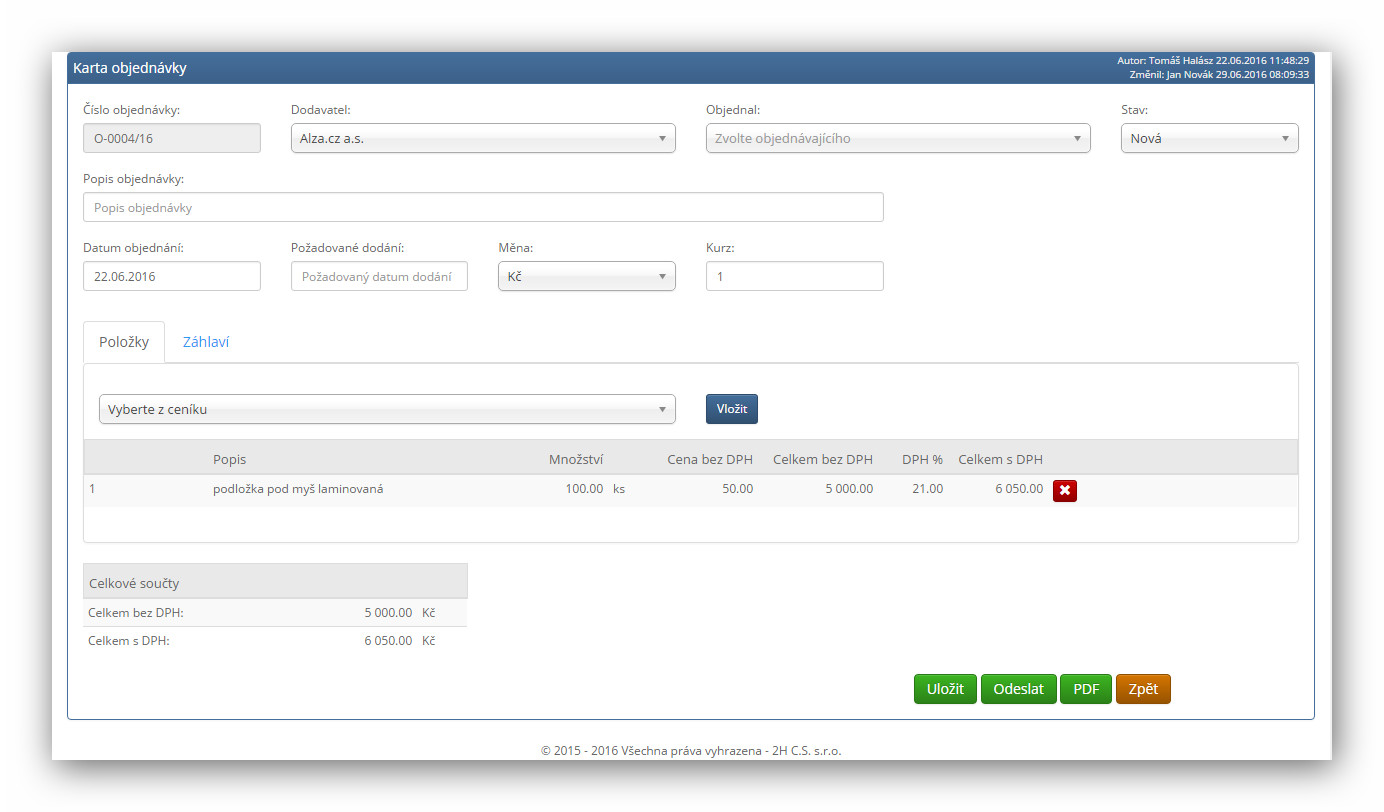1384x812 pixels.
Task: Click the green Uložit button
Action: [x=944, y=689]
